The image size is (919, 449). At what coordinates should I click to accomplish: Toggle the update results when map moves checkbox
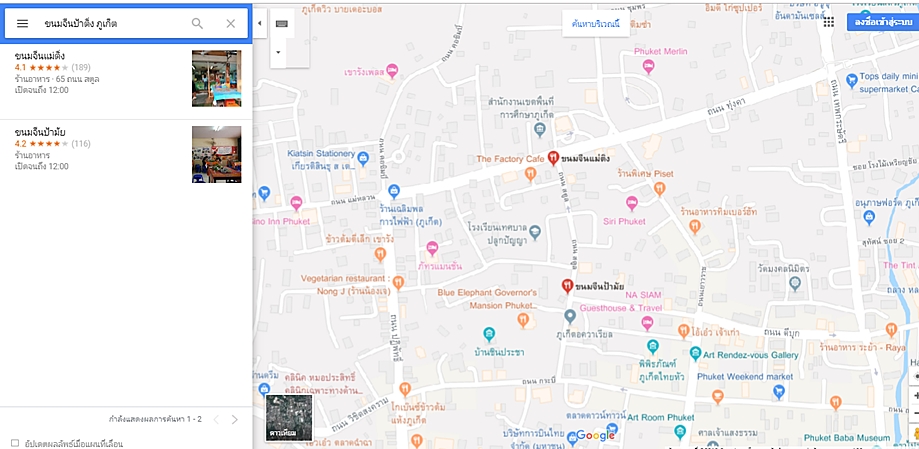(15, 443)
